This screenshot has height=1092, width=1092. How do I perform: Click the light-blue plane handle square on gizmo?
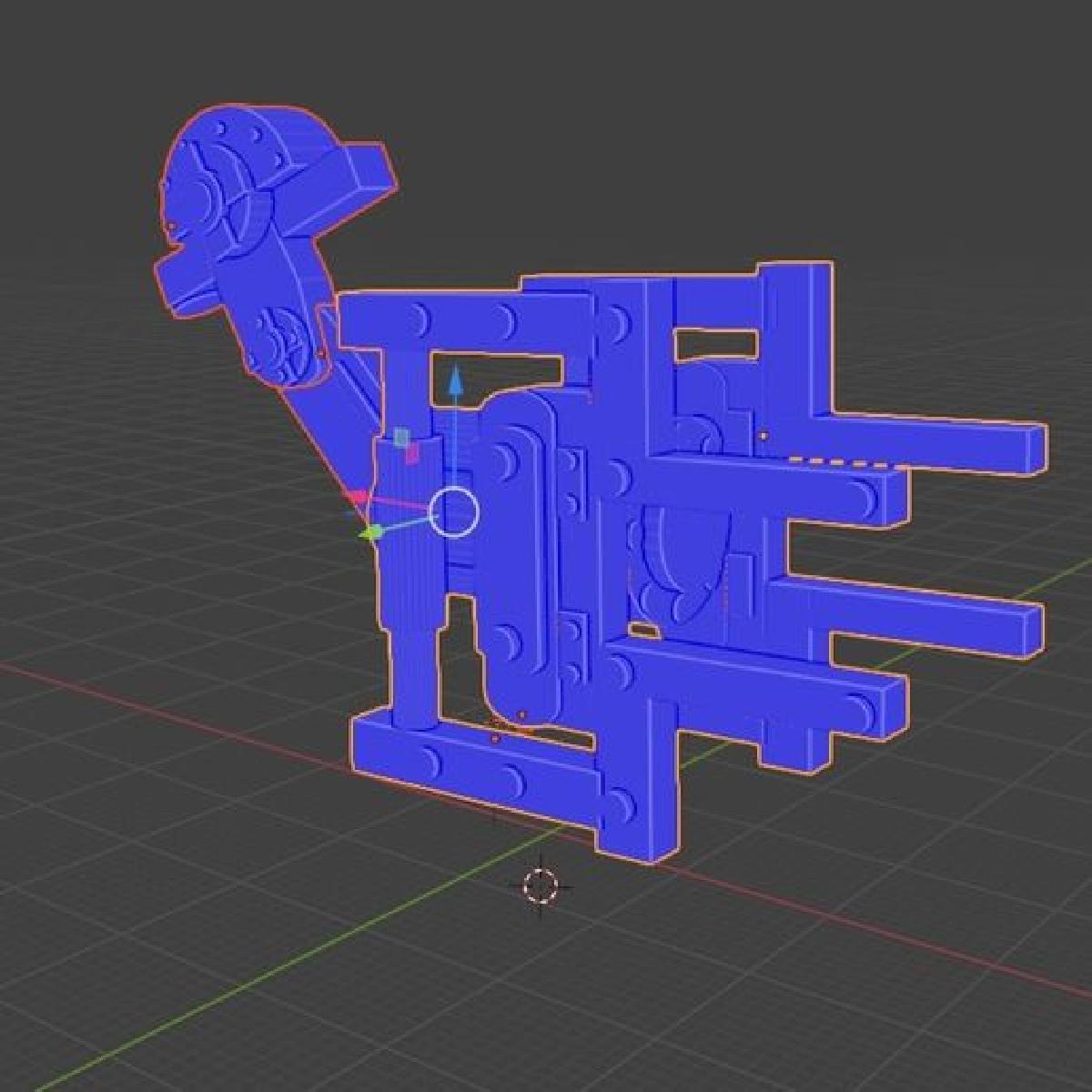[400, 438]
